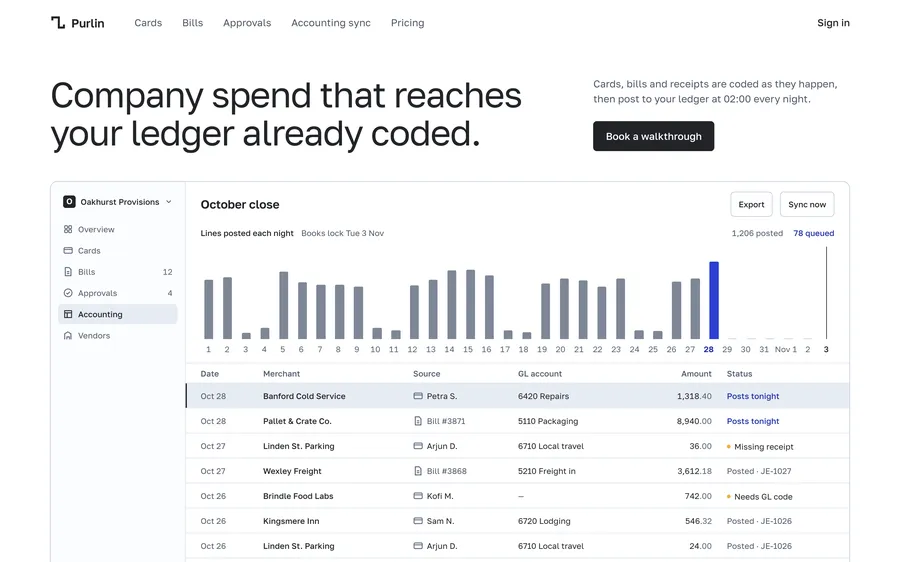Click the Missing receipt status
This screenshot has width=900, height=562.
point(763,447)
